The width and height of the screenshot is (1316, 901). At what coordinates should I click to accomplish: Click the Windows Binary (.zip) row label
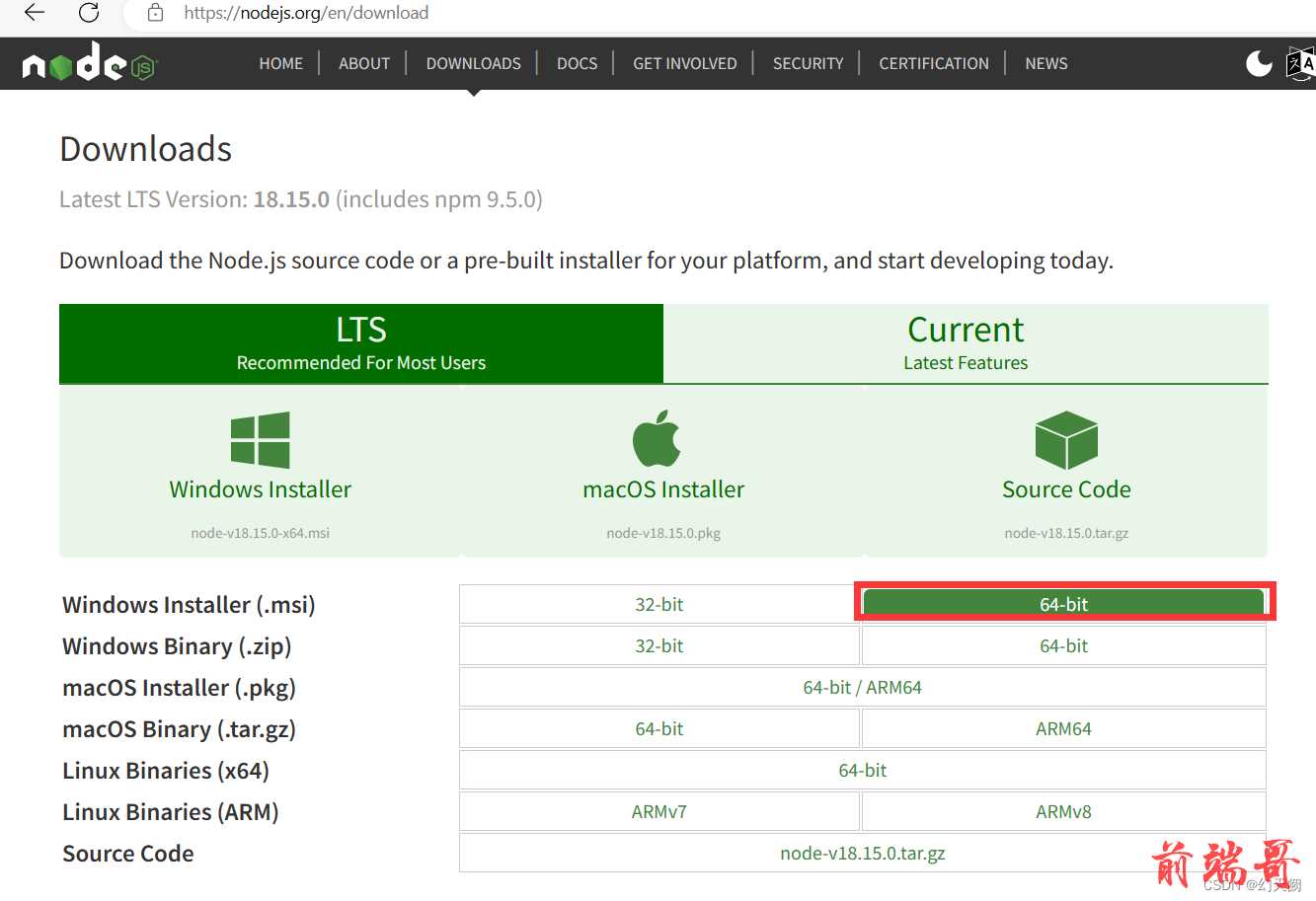(x=177, y=646)
